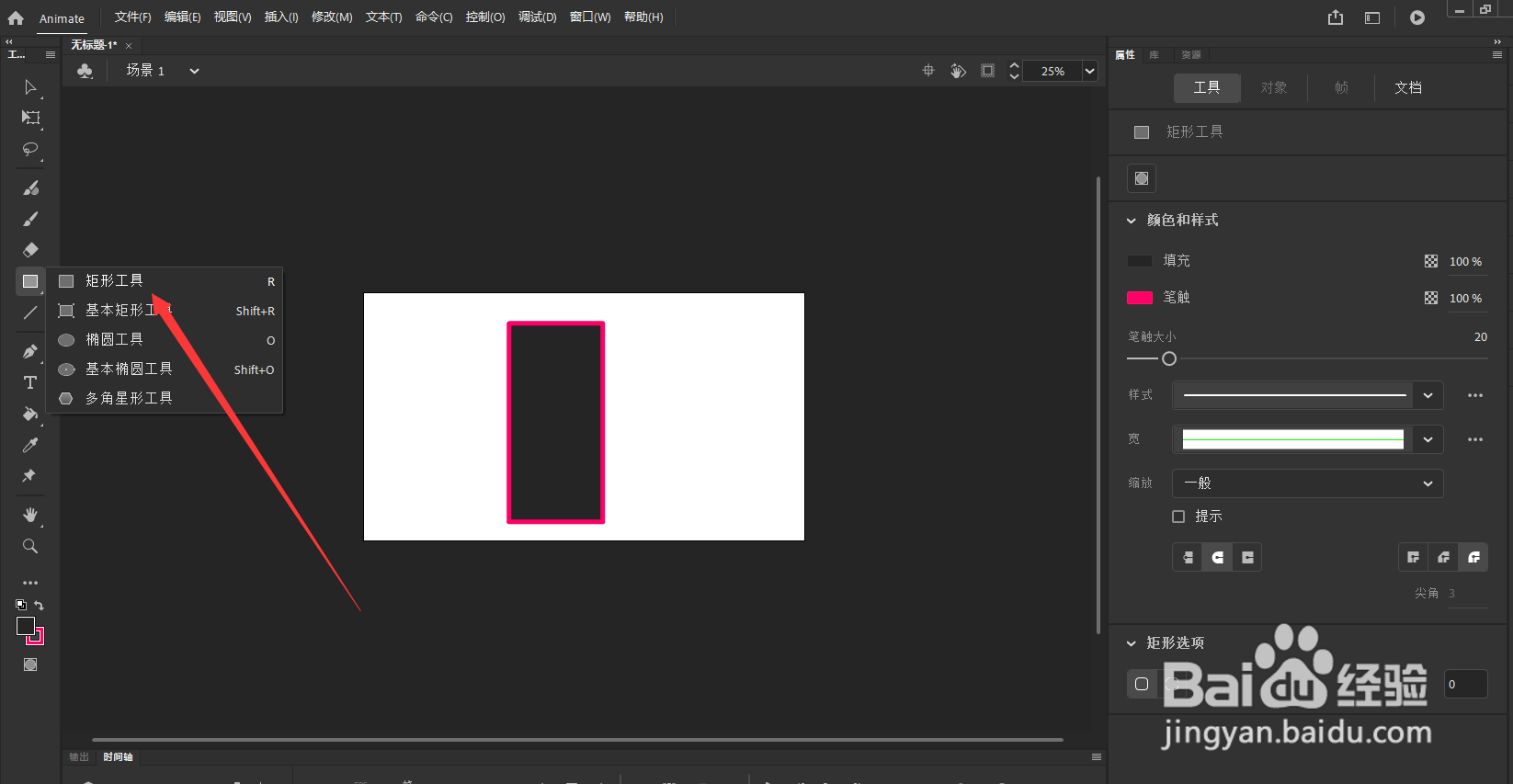The height and width of the screenshot is (784, 1513).
Task: Select the Asset Warp pin tool
Action: tap(29, 475)
